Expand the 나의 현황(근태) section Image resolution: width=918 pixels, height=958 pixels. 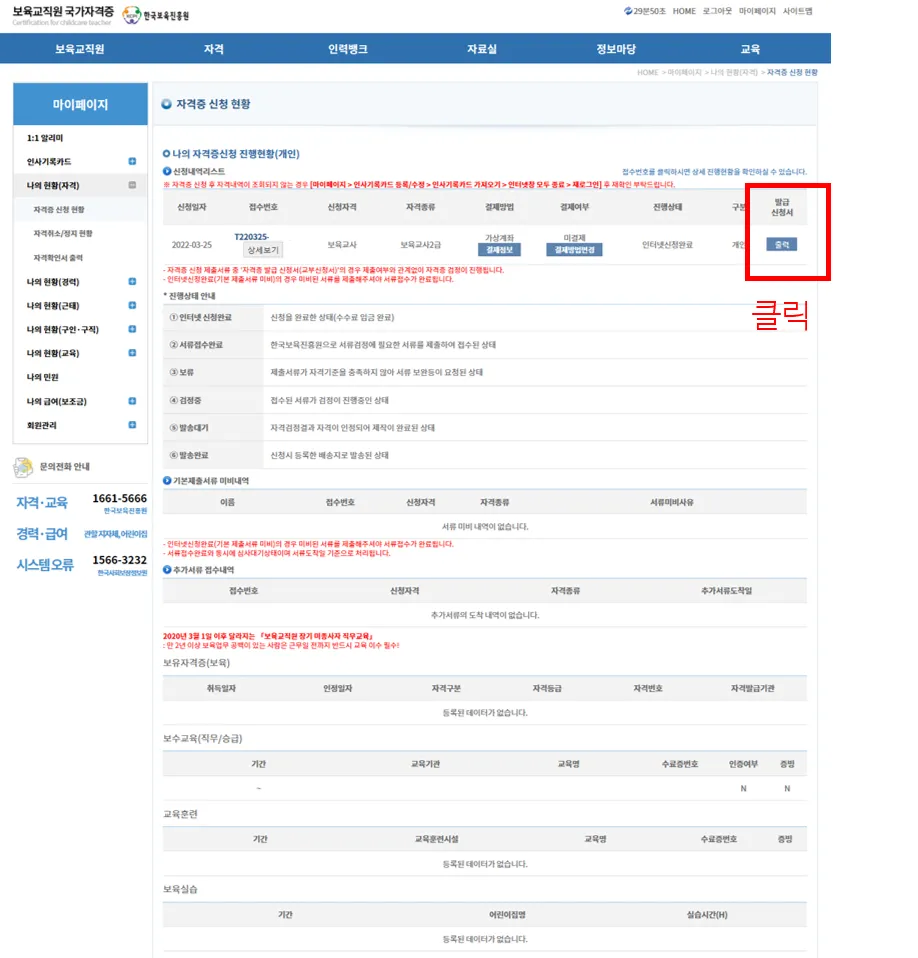click(x=132, y=306)
